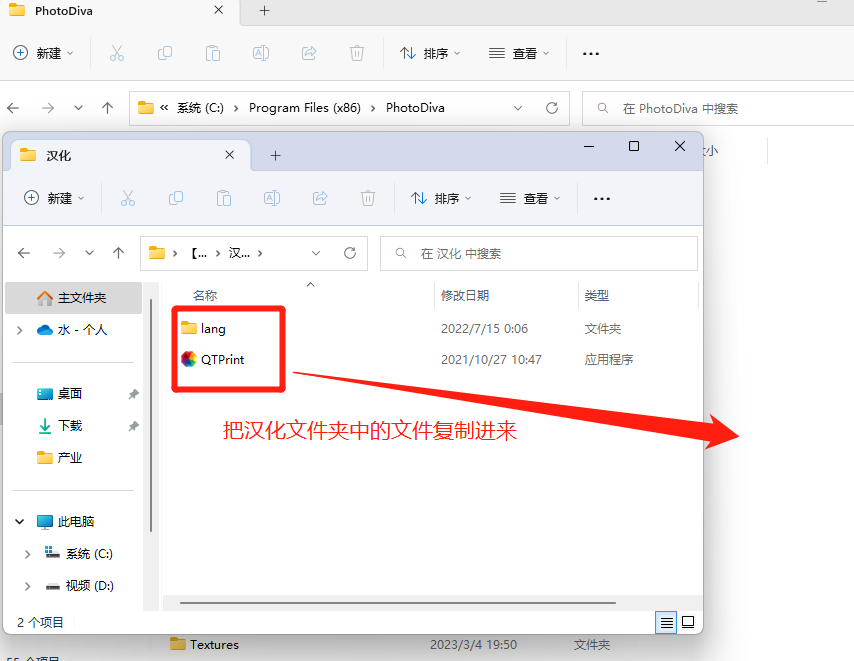Screen dimensions: 854x661
Task: Go forward in 汉化 window navigation
Action: tap(59, 253)
